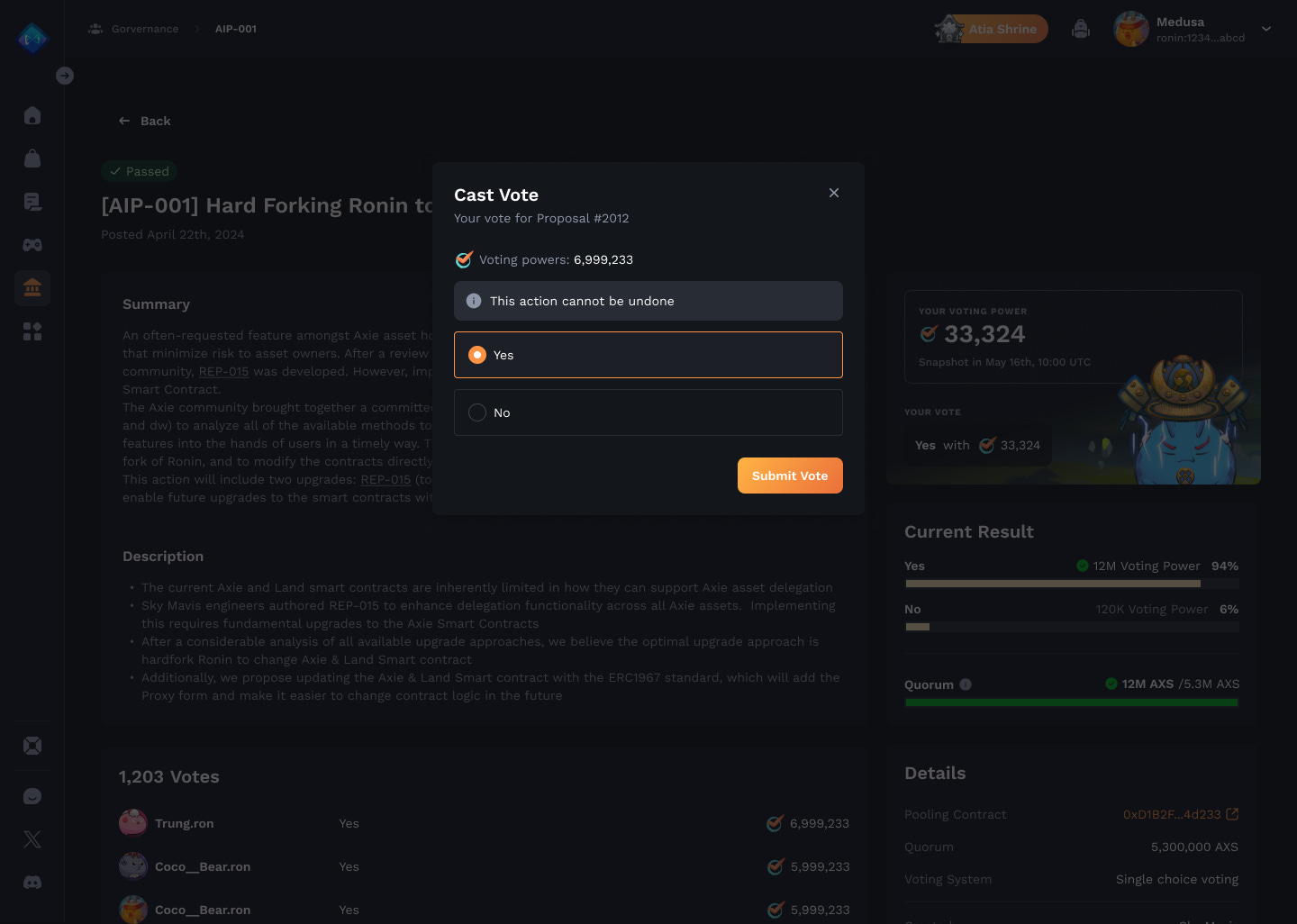
Task: Click external link icon by contract address
Action: coord(1232,814)
